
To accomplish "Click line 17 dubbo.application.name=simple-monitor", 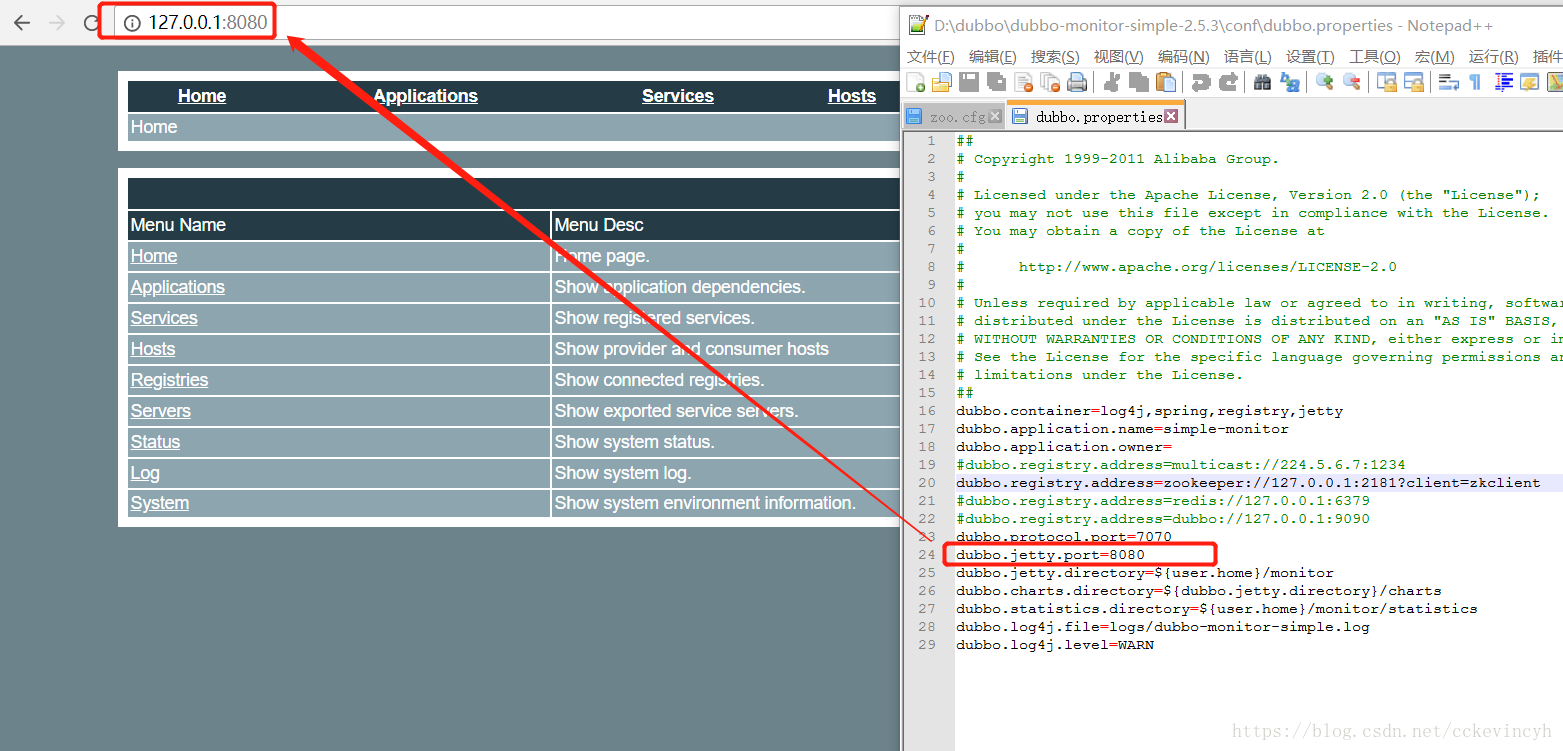I will pyautogui.click(x=1122, y=429).
